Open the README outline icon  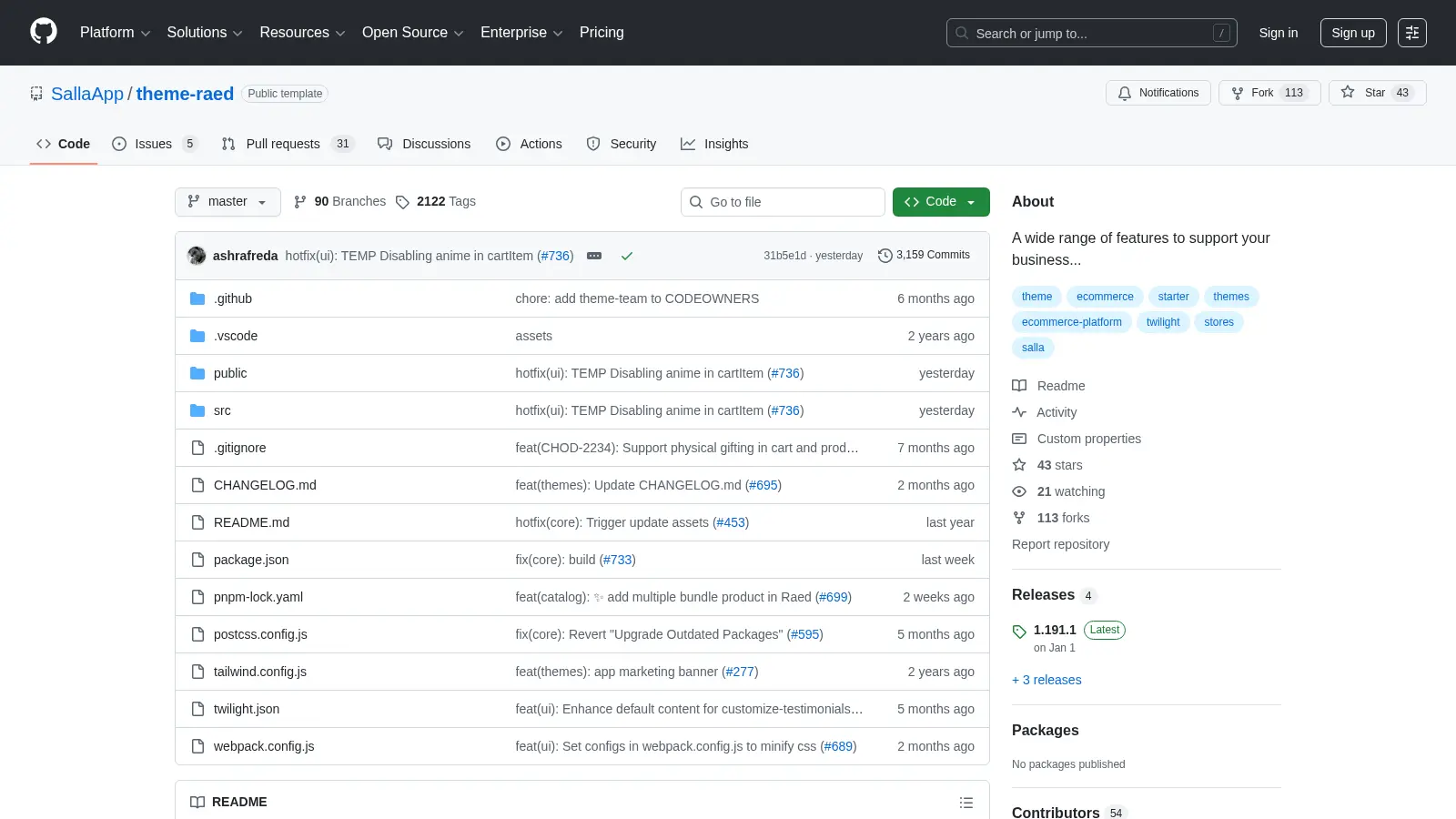(x=966, y=803)
